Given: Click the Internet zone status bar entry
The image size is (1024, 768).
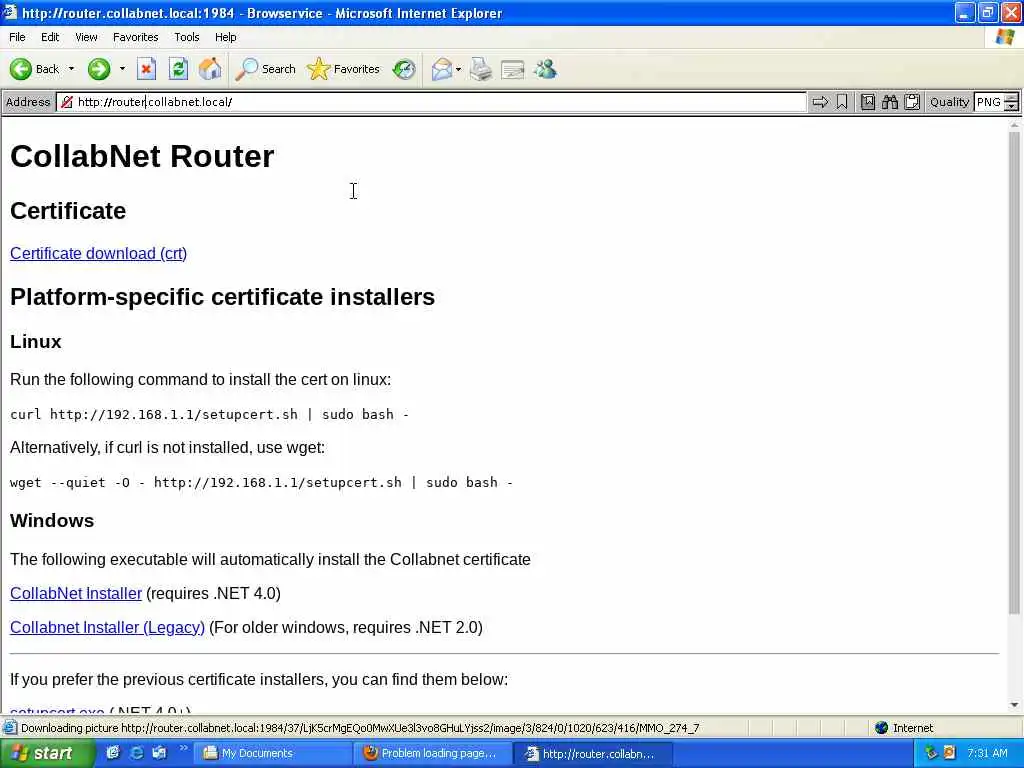Looking at the screenshot, I should point(905,728).
